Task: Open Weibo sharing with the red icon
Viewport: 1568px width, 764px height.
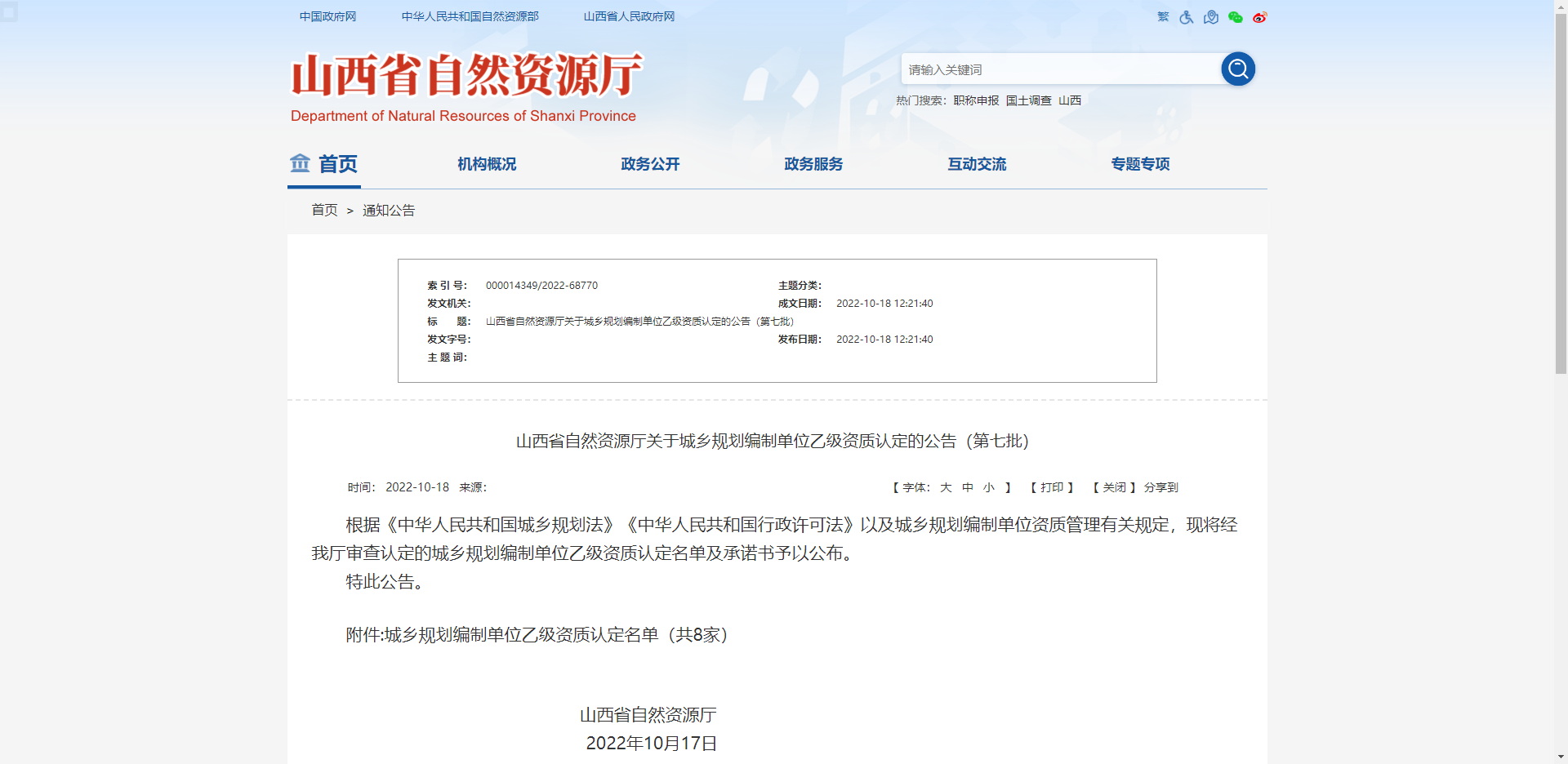Action: 1259,17
